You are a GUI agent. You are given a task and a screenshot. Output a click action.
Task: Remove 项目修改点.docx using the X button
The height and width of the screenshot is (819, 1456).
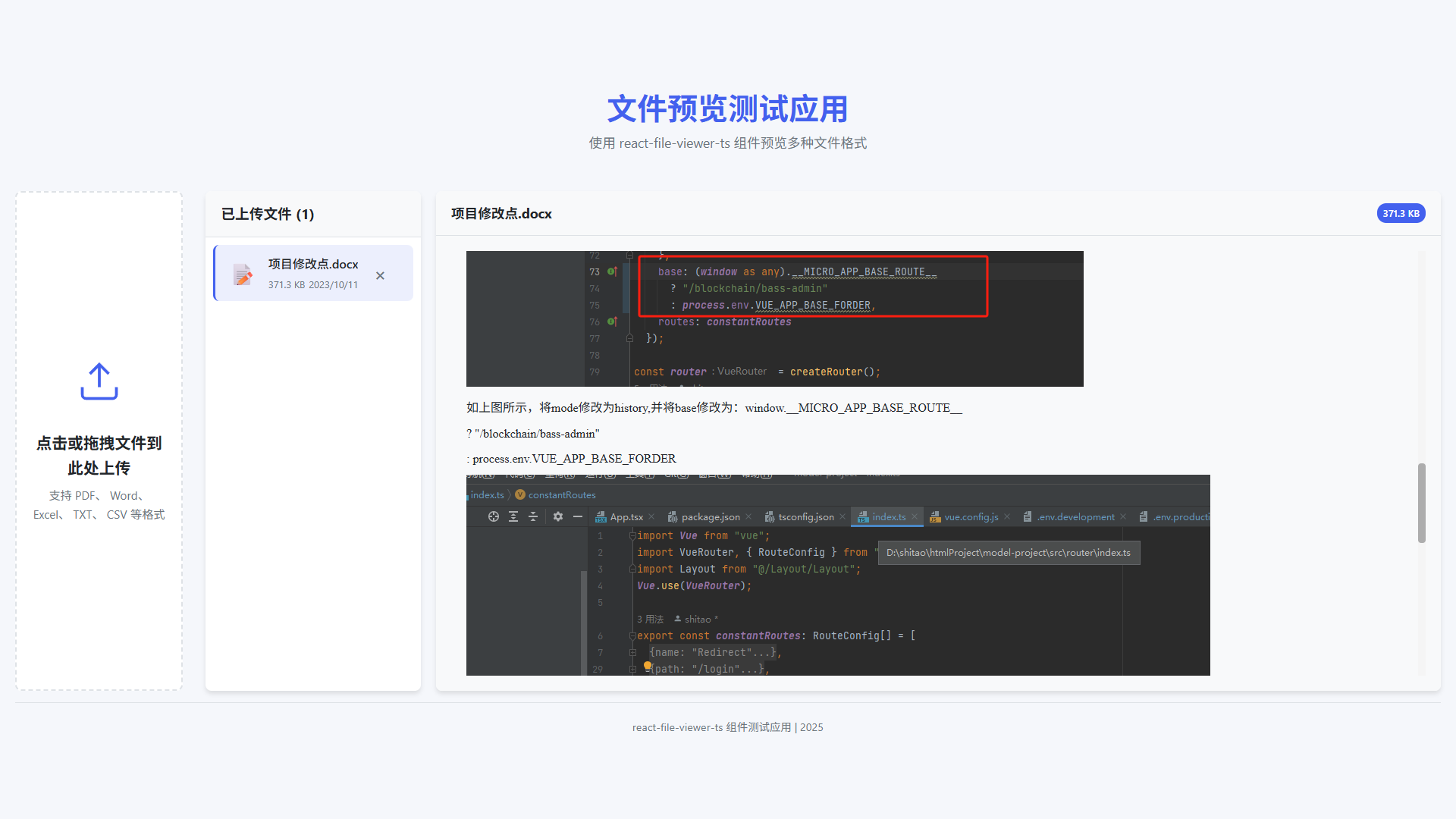click(380, 276)
